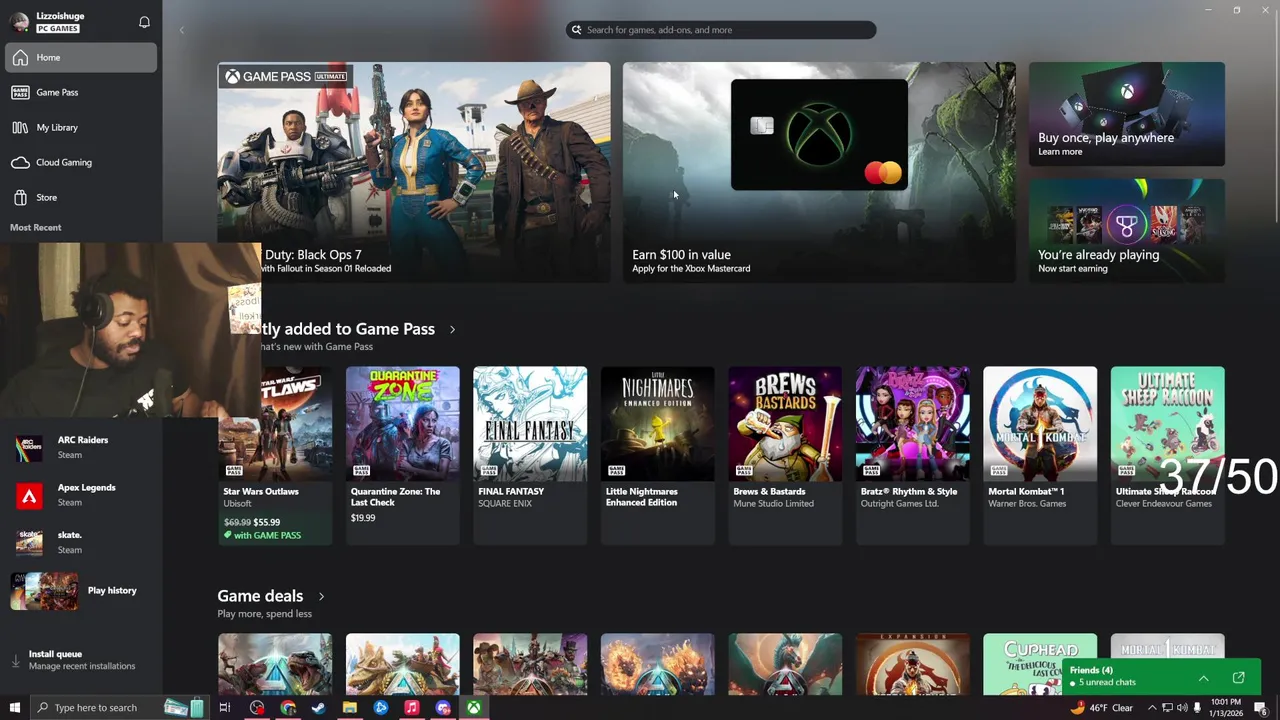This screenshot has width=1280, height=720.
Task: Open the Music app taskbar icon
Action: click(x=411, y=708)
